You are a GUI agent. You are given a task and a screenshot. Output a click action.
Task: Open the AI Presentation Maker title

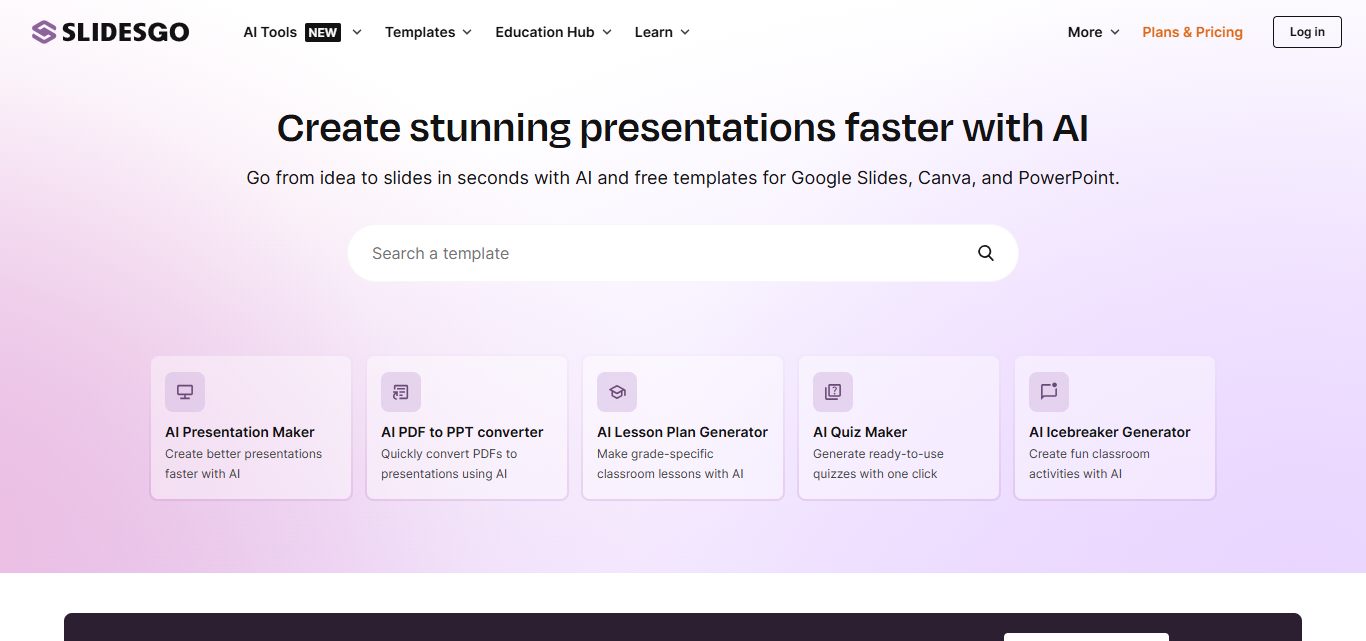point(240,432)
